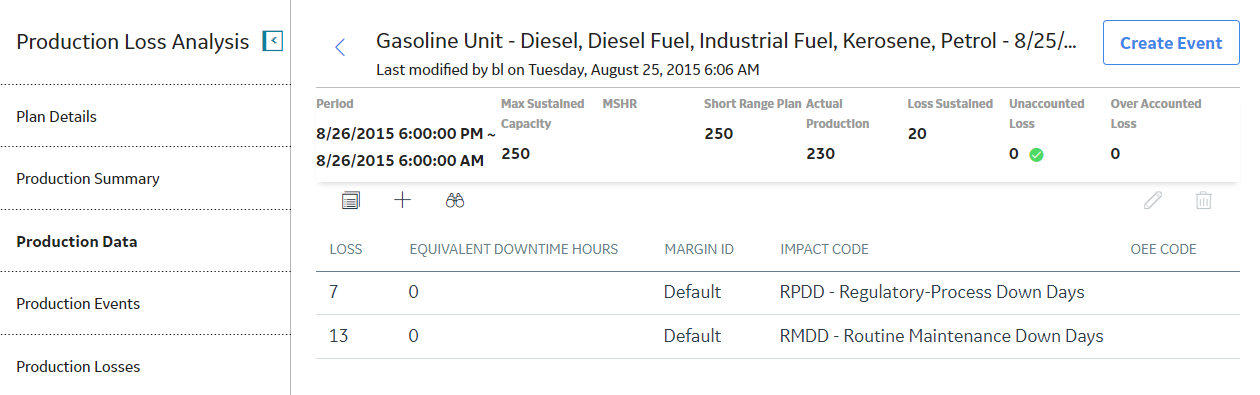Click the IMPACT CODE column header
This screenshot has width=1260, height=395.
click(824, 249)
